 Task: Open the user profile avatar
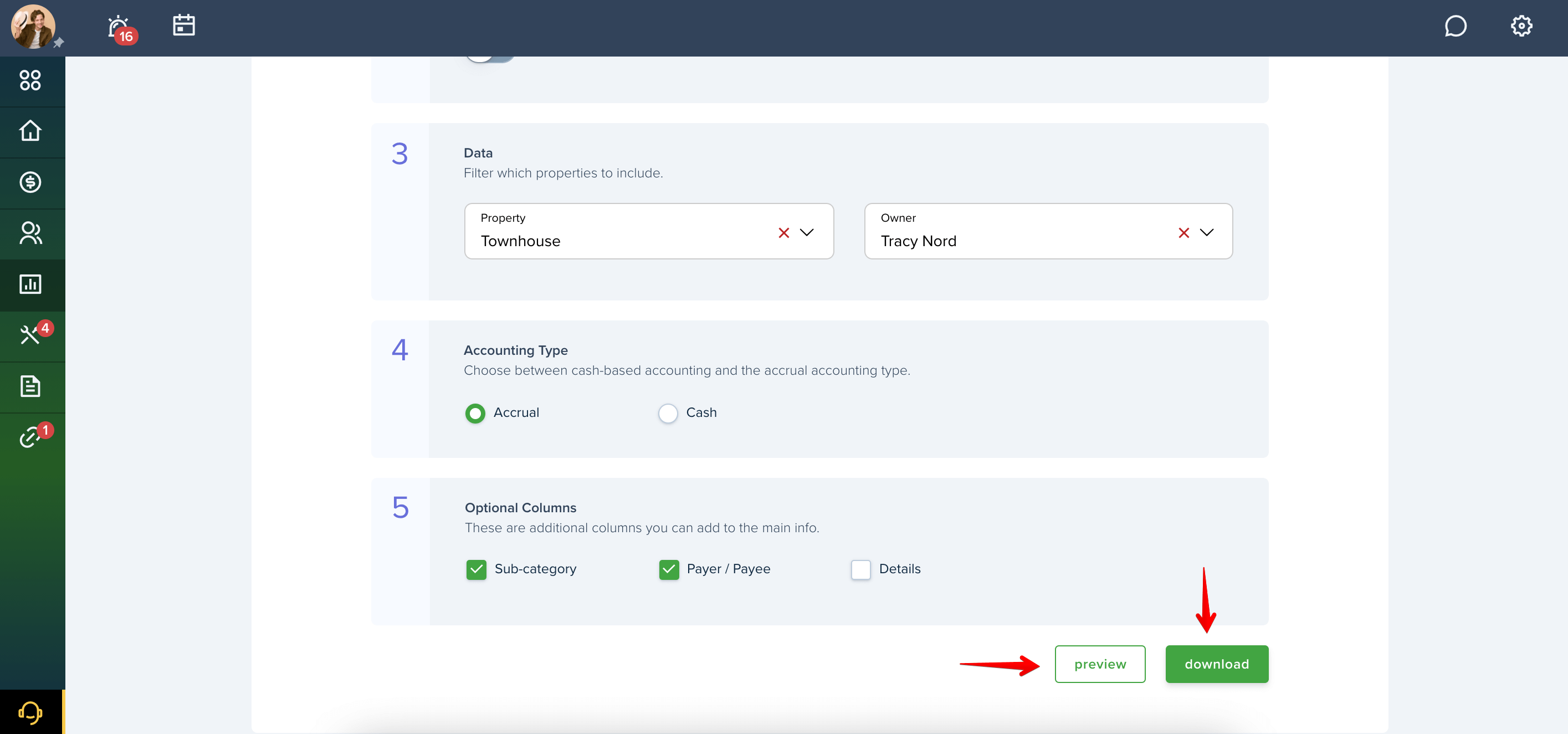click(x=33, y=27)
